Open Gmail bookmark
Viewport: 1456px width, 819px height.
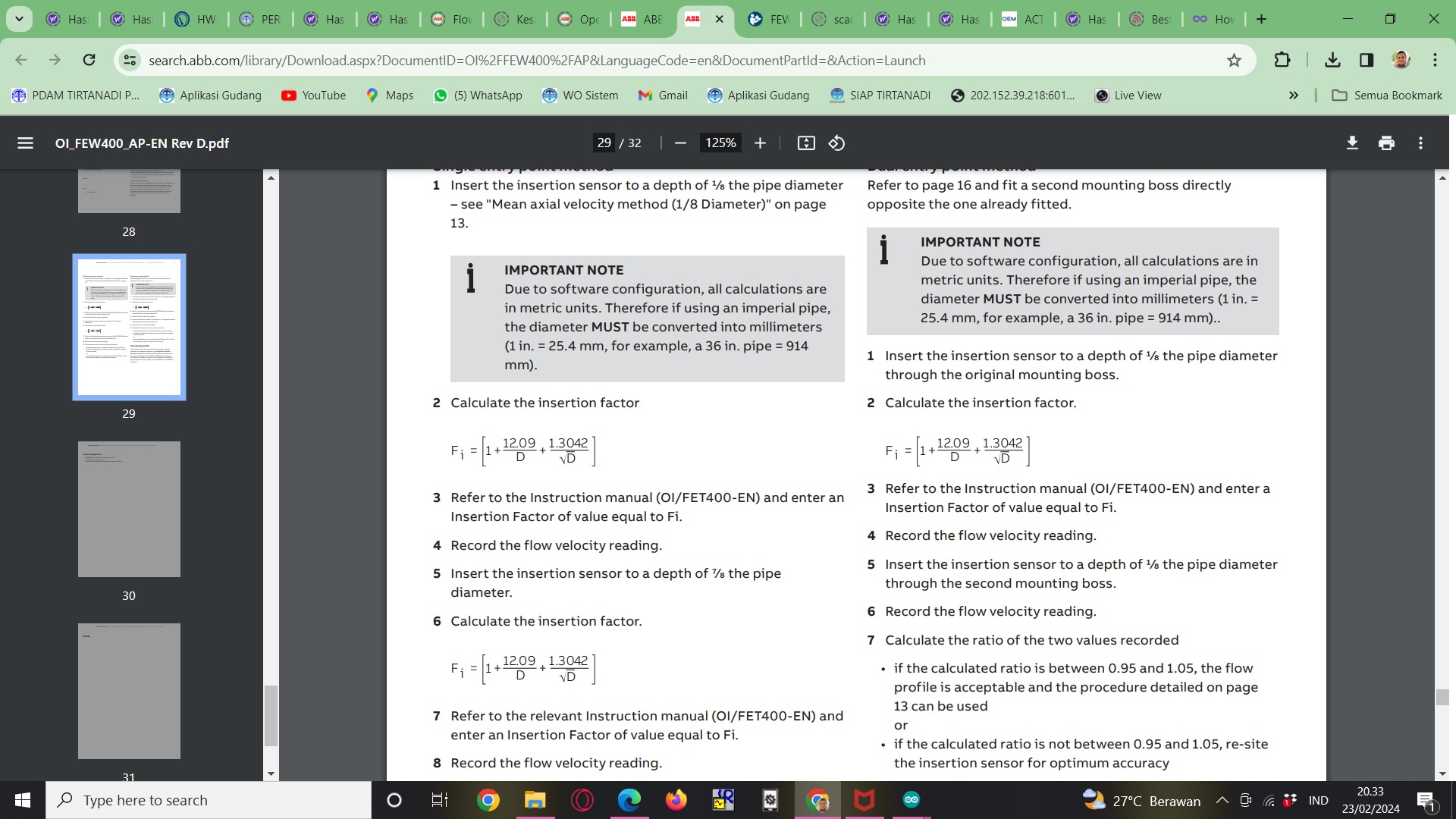pyautogui.click(x=663, y=96)
